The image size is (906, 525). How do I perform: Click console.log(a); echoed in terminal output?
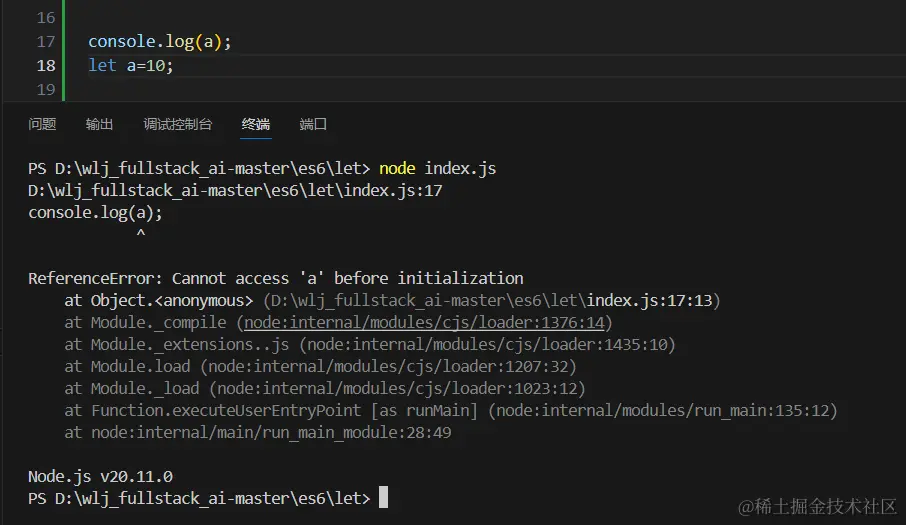(95, 213)
